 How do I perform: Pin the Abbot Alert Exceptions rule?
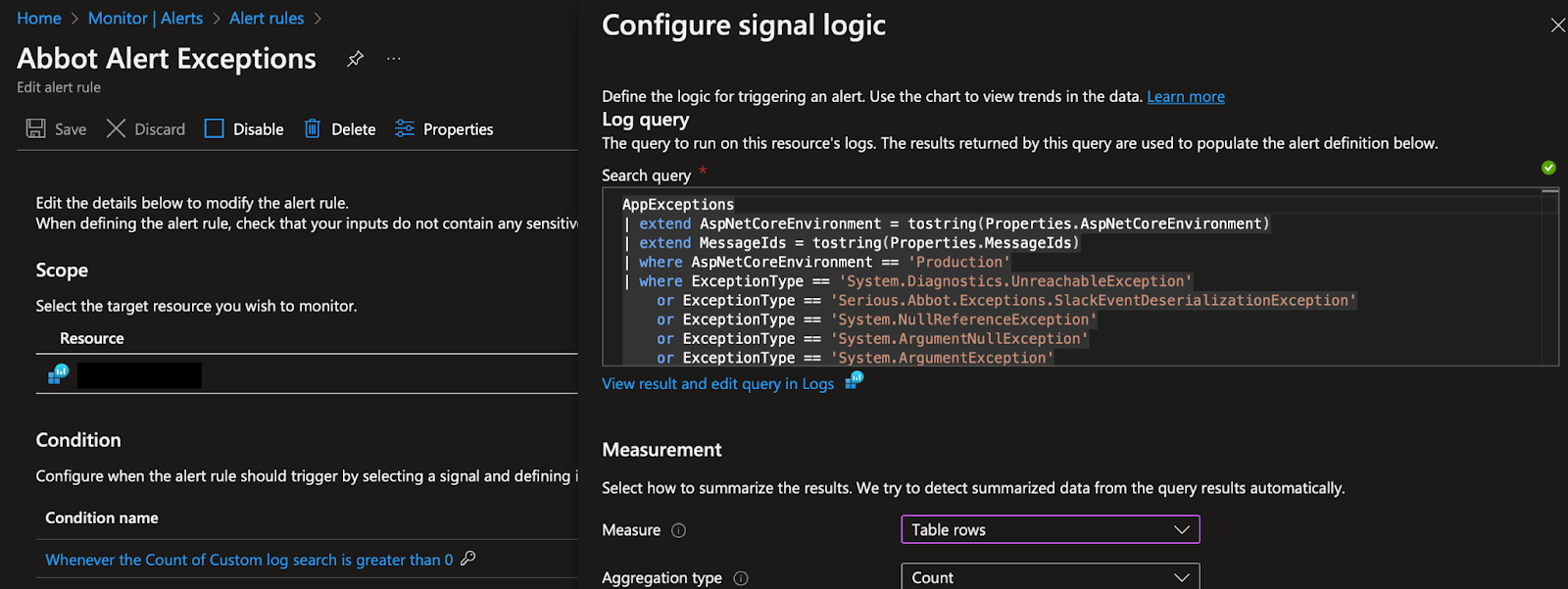(x=355, y=59)
